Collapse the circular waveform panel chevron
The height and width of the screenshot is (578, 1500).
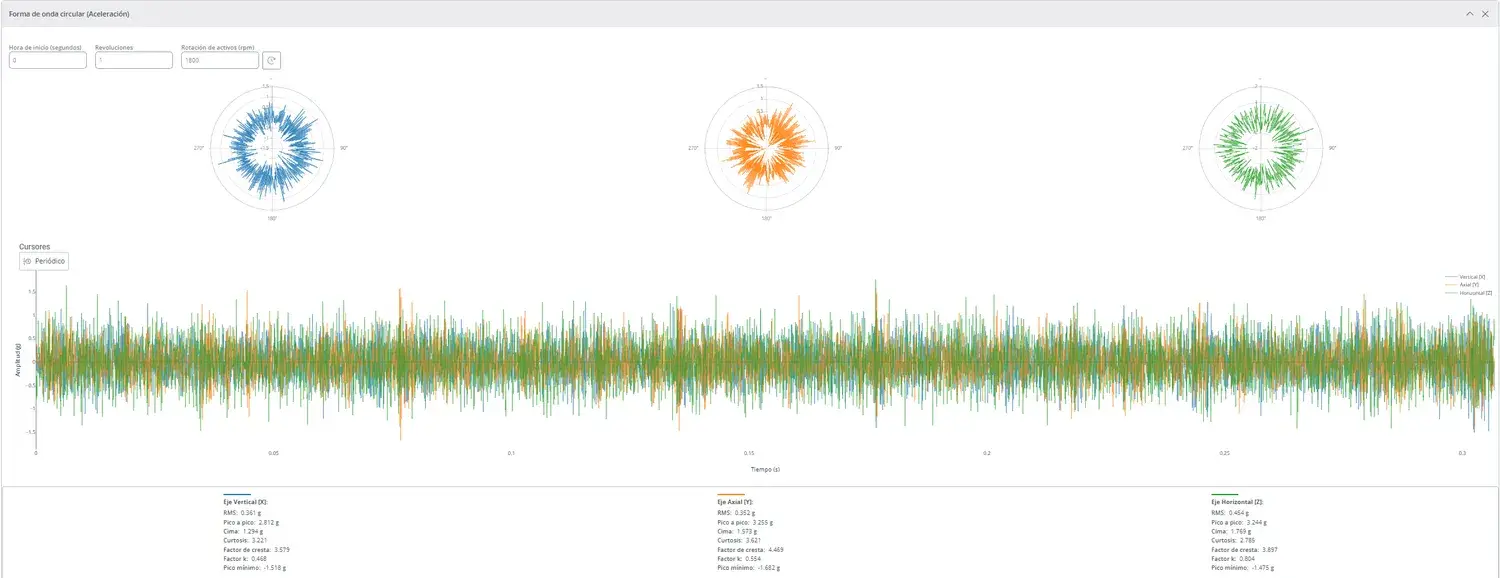(x=1469, y=14)
